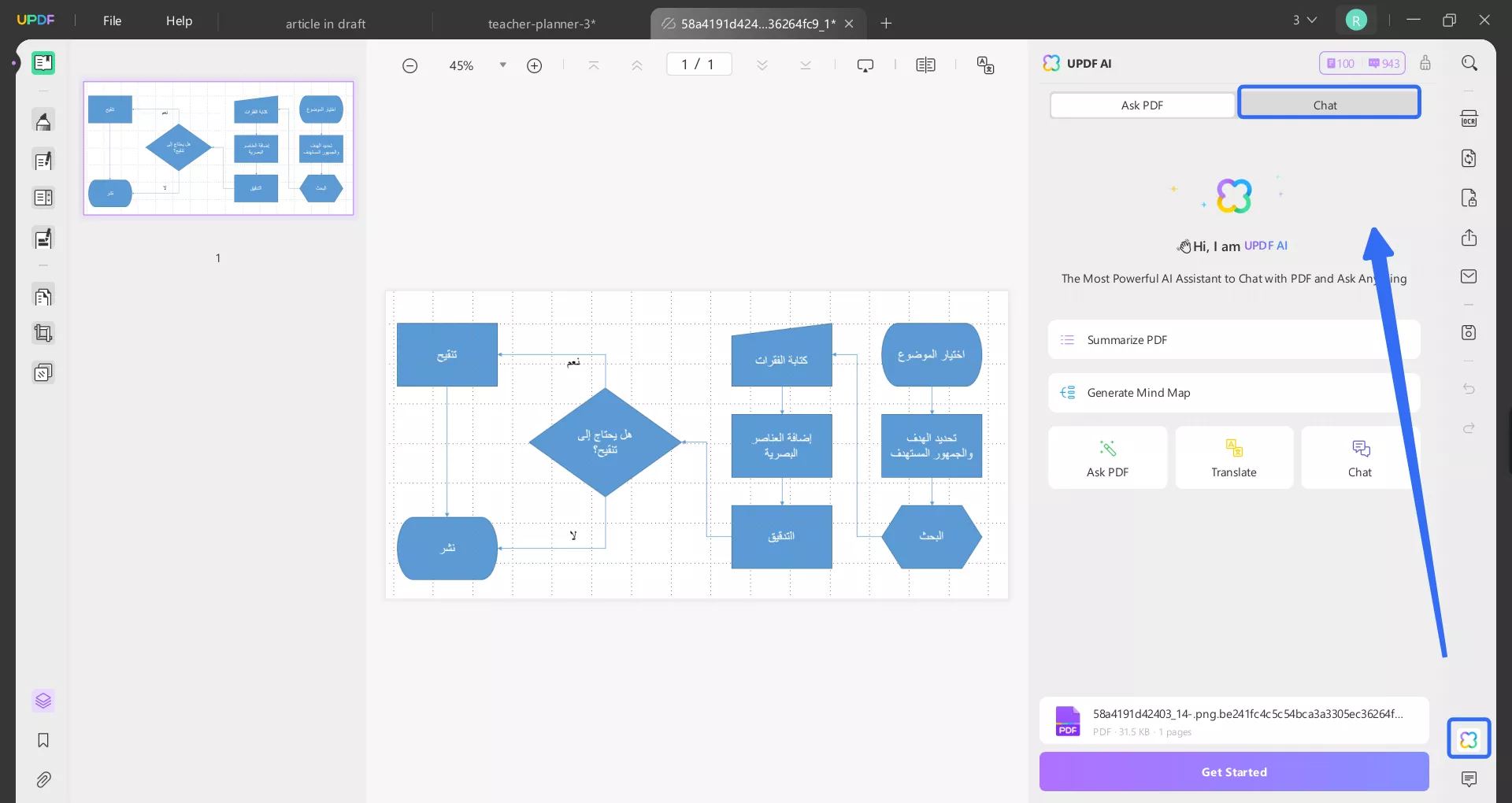Click Generate Mind Map option
1512x803 pixels.
coord(1234,393)
